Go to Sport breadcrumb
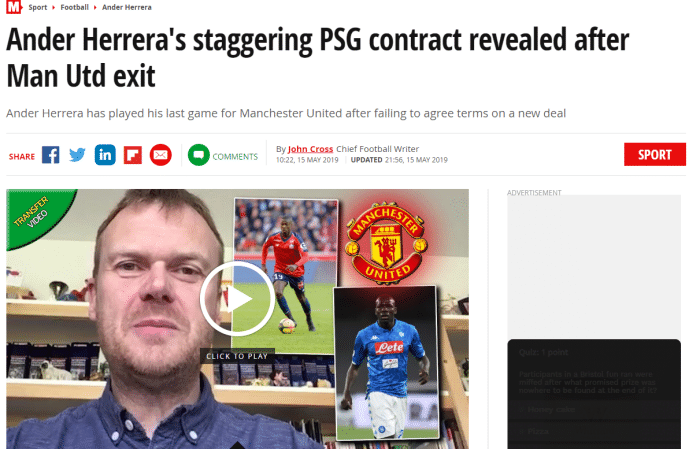Viewport: 700px width, 449px height. [38, 7]
